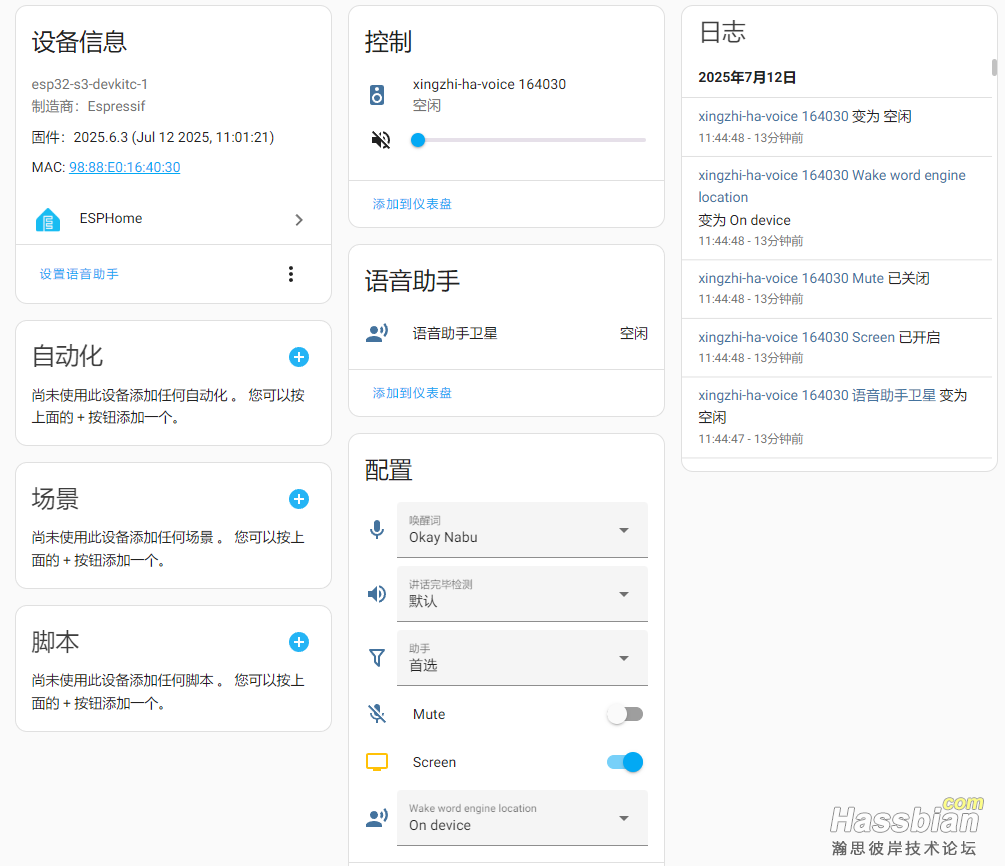Open log entry link xingzhi-ha-voice 164030 Screen

796,337
